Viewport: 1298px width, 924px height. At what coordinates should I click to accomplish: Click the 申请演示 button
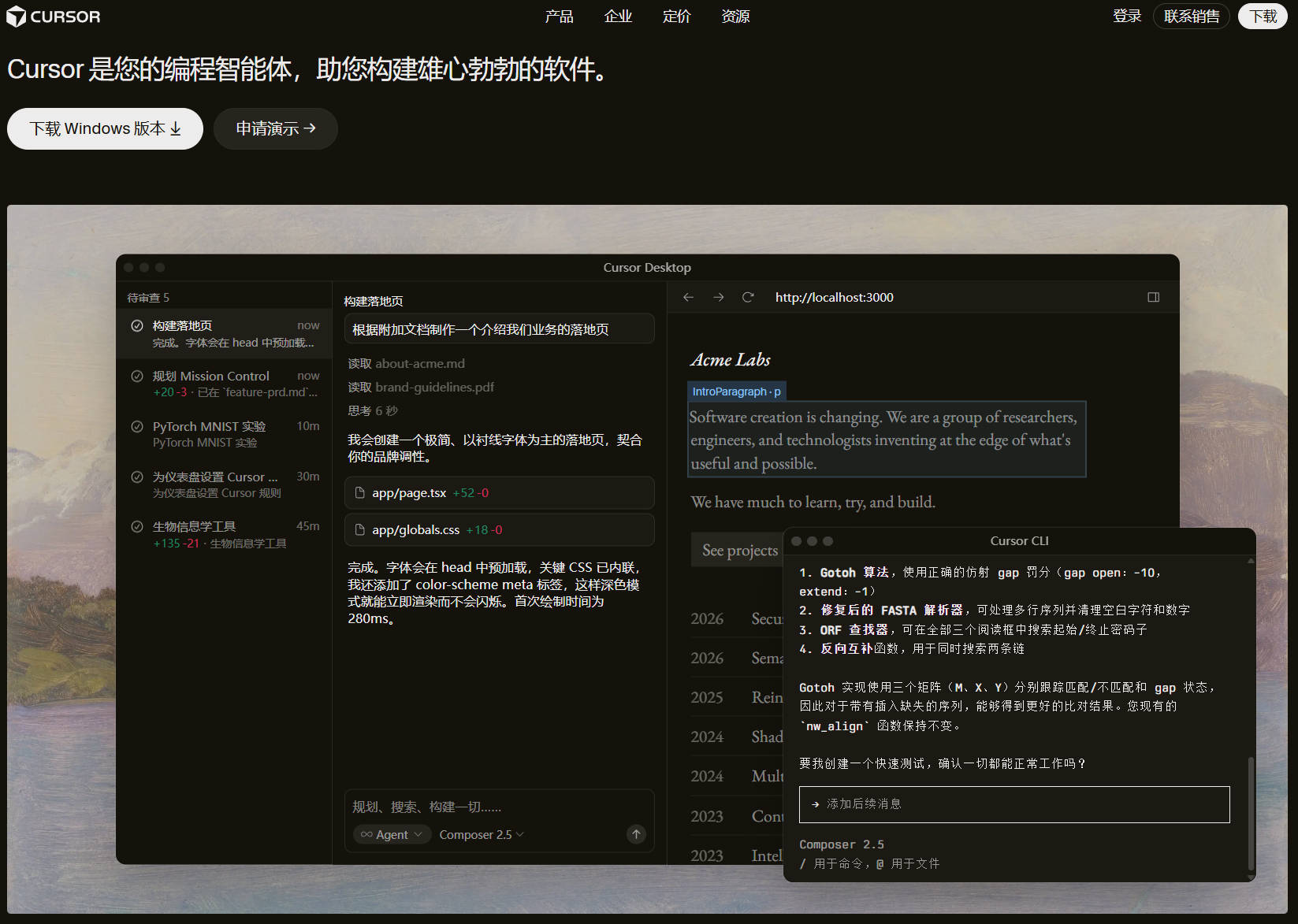pyautogui.click(x=276, y=128)
